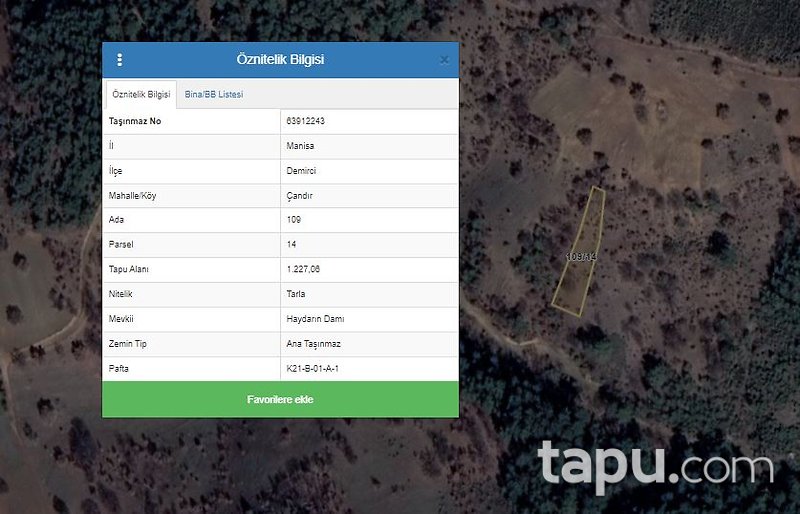800x514 pixels.
Task: Click the Mahalle/Köy label
Action: click(133, 195)
